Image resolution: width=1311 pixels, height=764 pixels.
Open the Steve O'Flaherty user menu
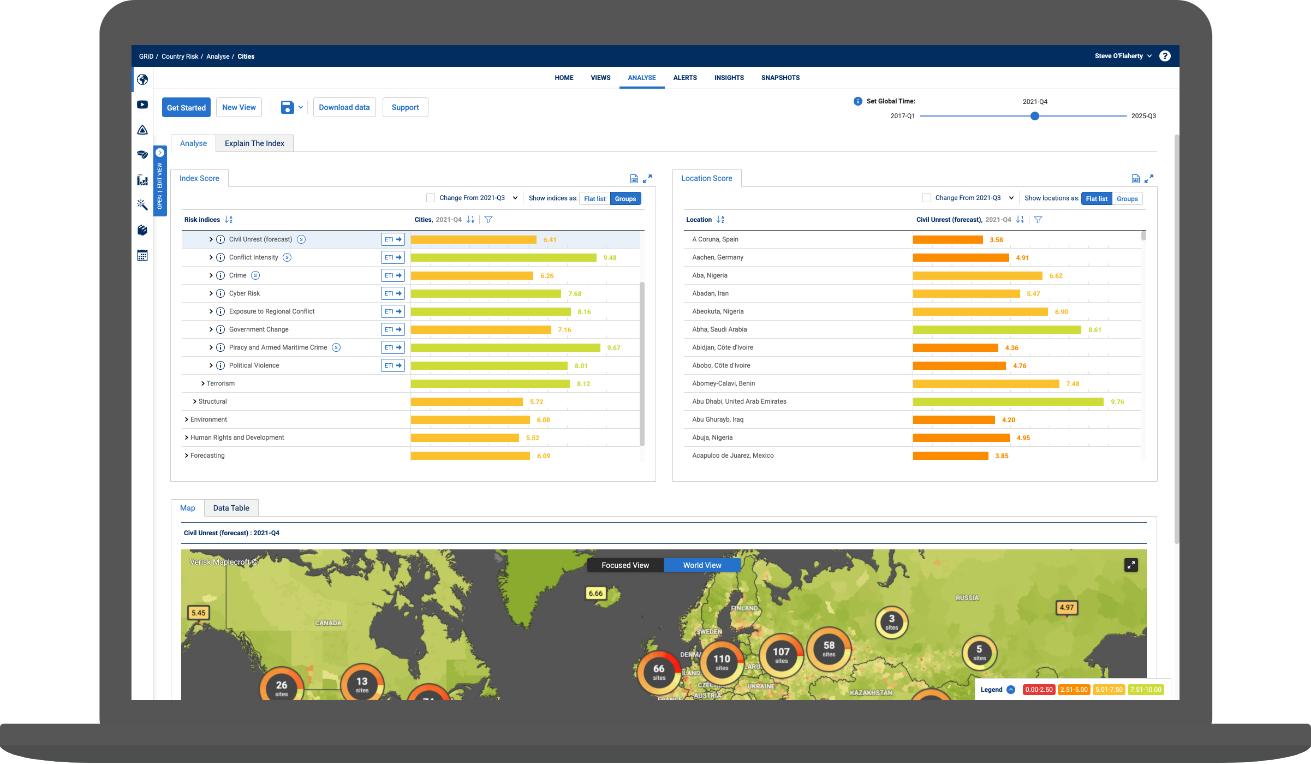[x=1123, y=57]
